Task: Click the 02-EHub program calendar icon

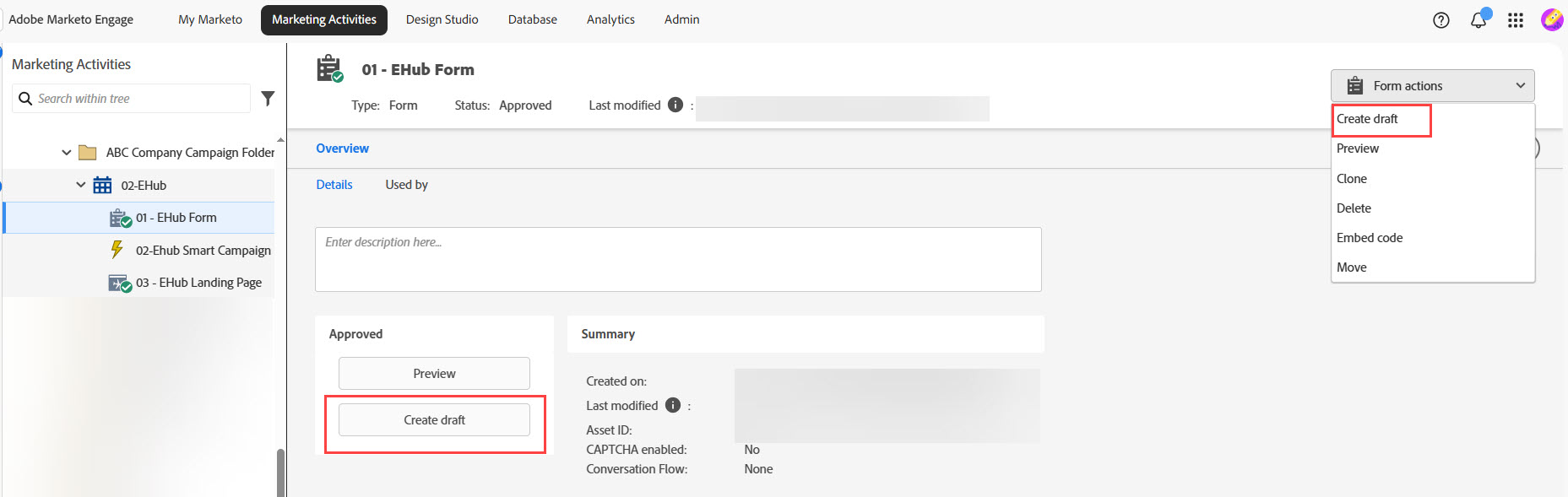Action: pos(102,185)
